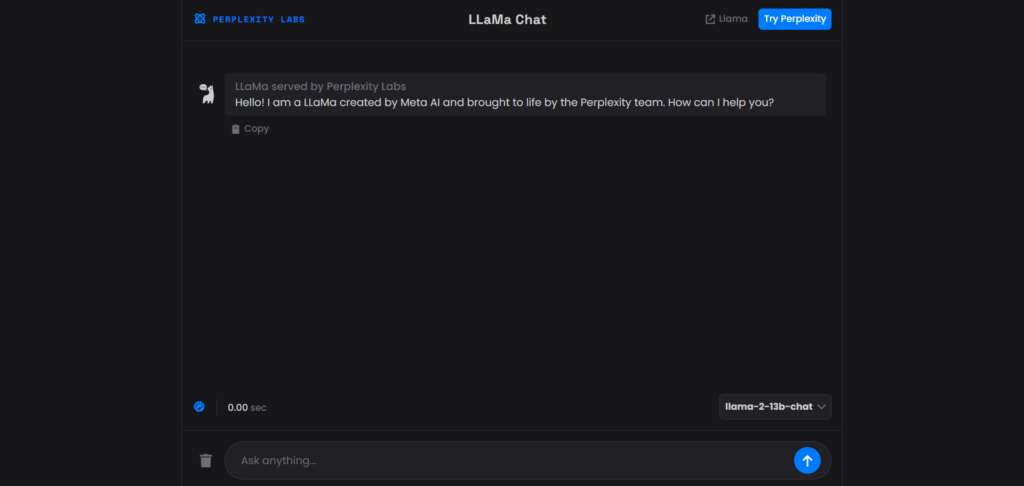The image size is (1024, 486).
Task: Click the Try Perplexity button
Action: coord(794,19)
